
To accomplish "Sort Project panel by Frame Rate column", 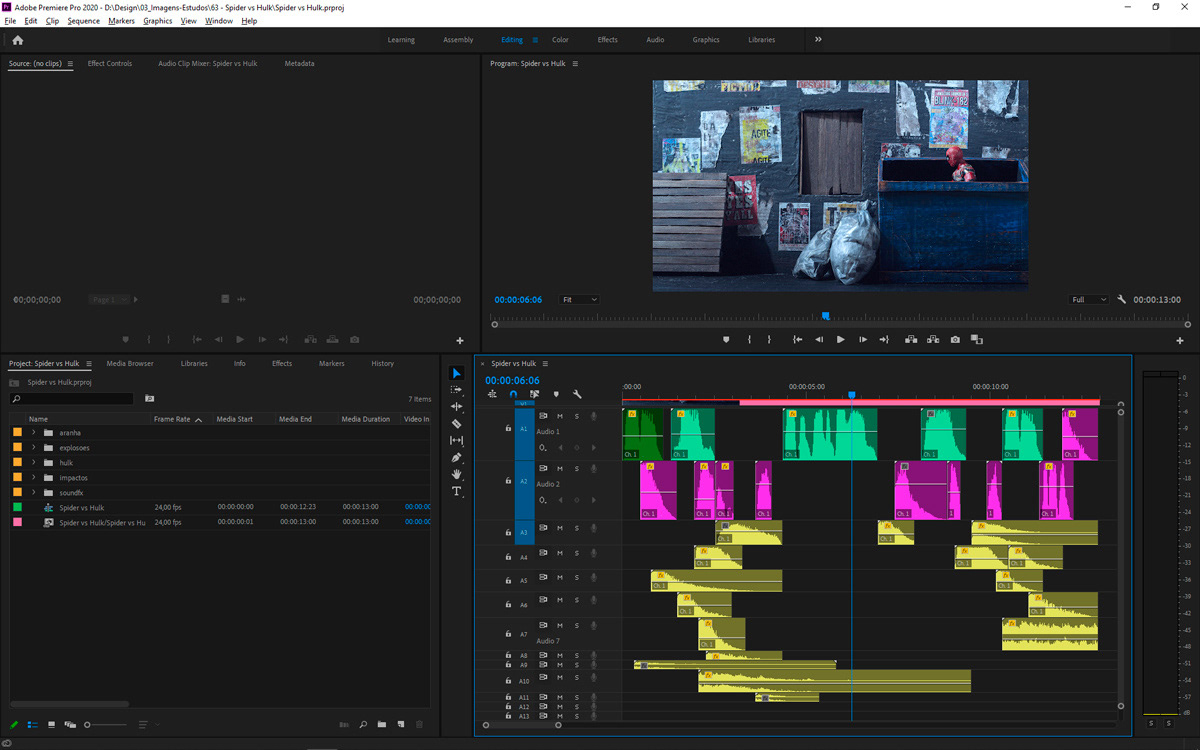I will pos(172,419).
